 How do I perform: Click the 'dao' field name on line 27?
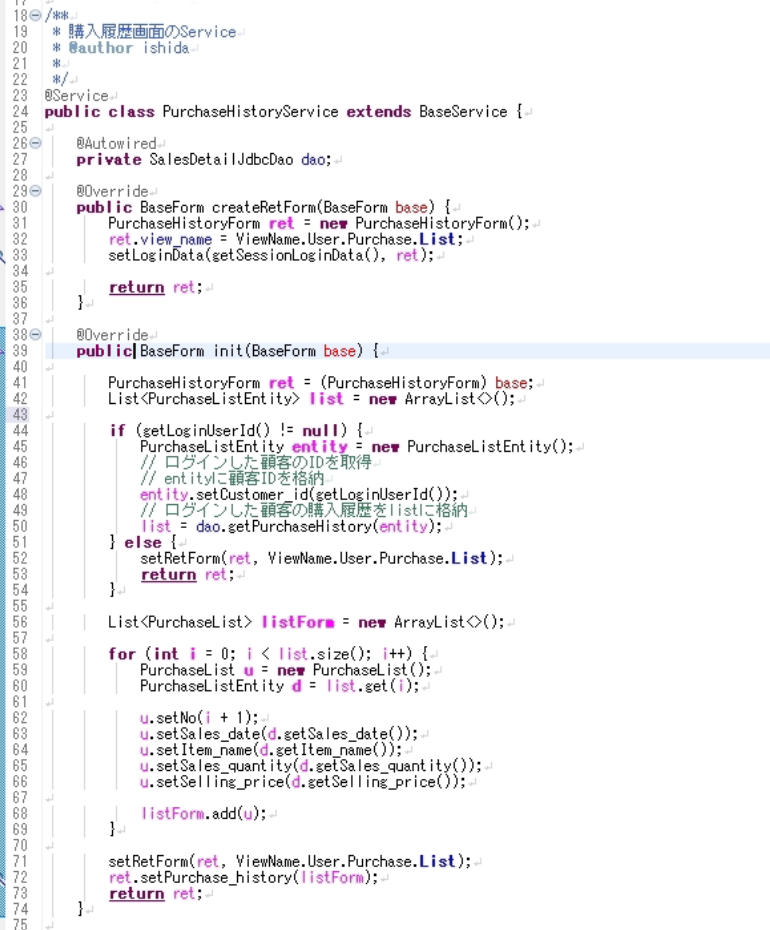click(313, 160)
